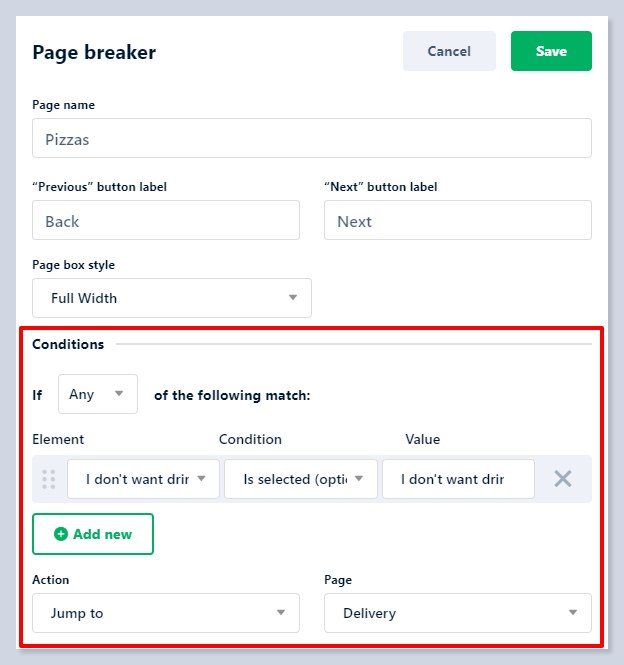
Task: Open the Is selected condition dropdown
Action: pyautogui.click(x=300, y=479)
